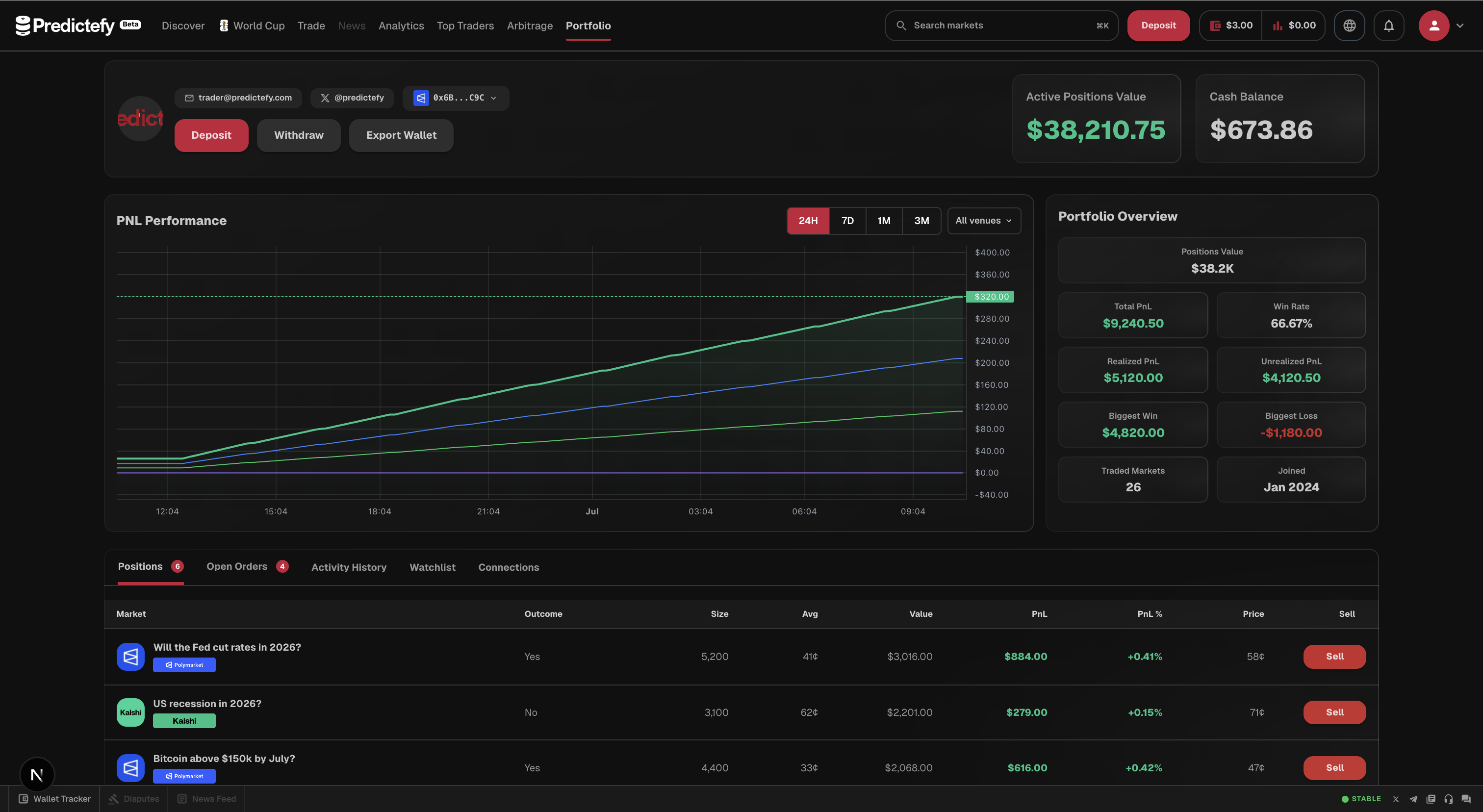Click Polymarket icon for Fed cut rates
This screenshot has height=812, width=1483.
tap(130, 657)
